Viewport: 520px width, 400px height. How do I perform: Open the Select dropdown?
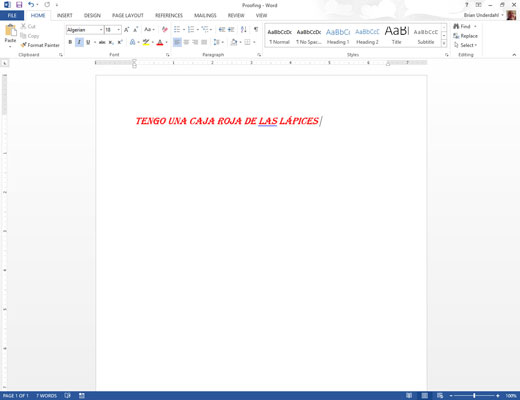466,45
